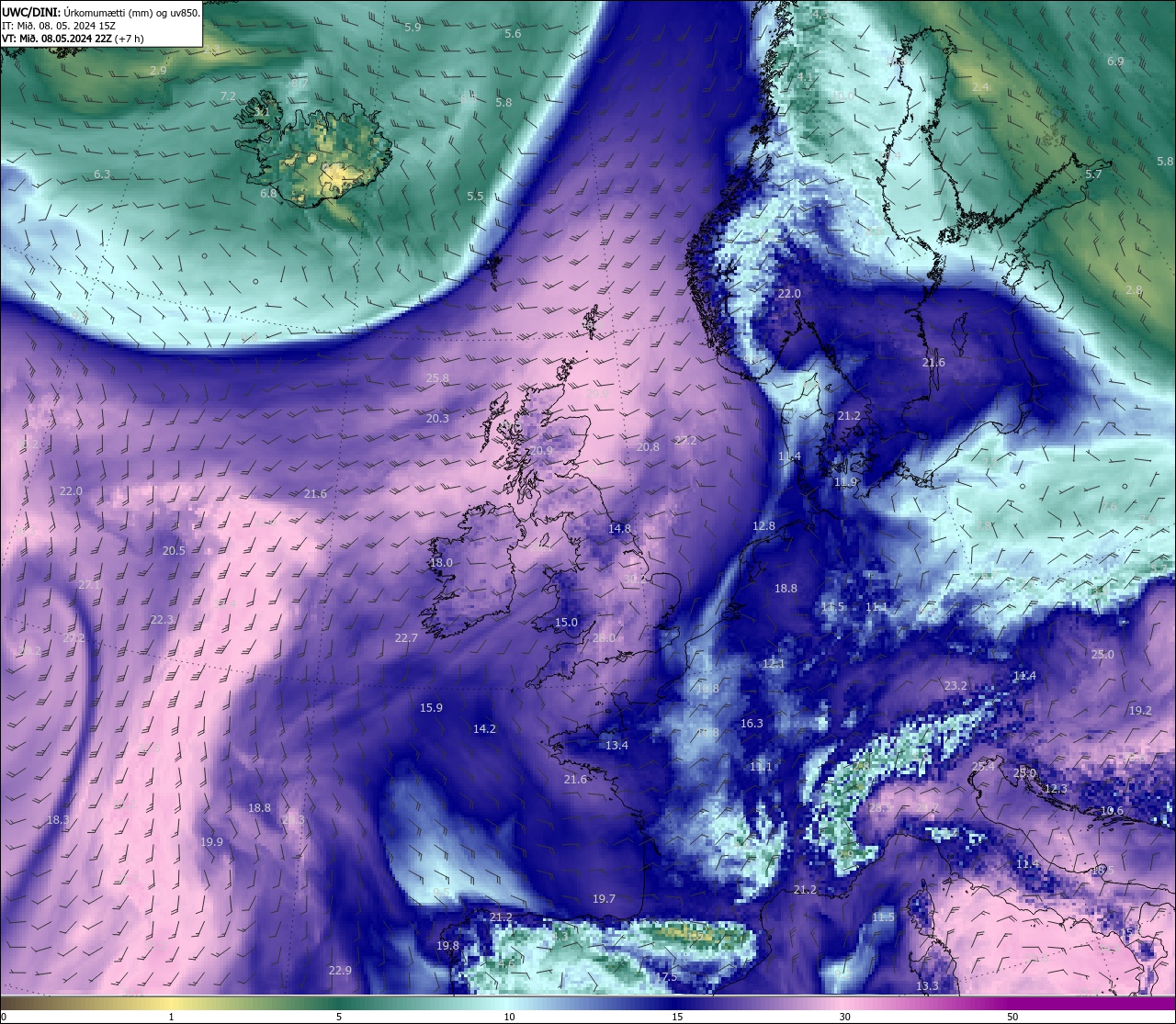Screen dimensions: 1176x1024
Task: Click the '12.8' value near the German coast
Action: click(763, 525)
